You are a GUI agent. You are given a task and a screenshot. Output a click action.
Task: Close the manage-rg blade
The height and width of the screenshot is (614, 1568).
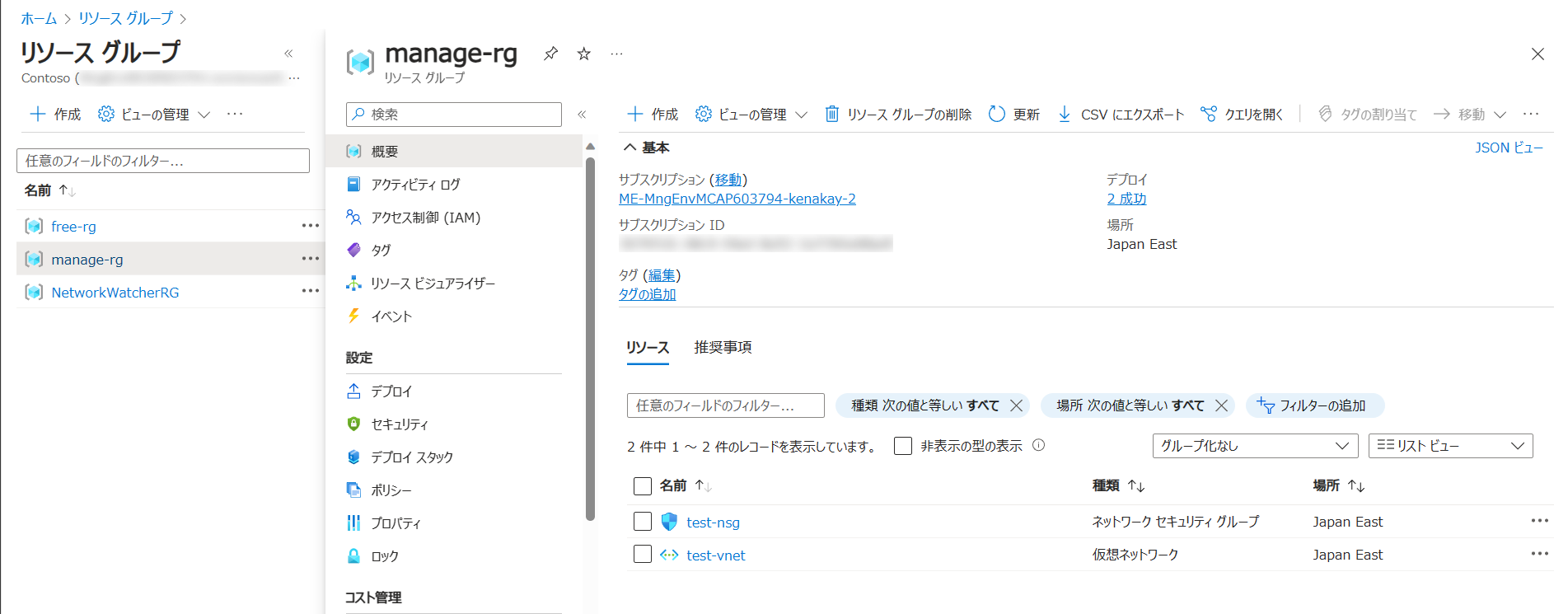(1538, 54)
